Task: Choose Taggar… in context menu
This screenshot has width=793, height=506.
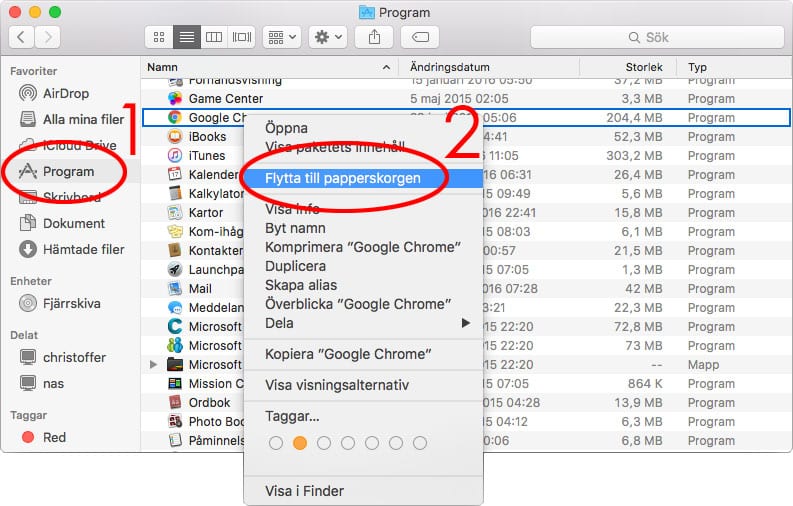Action: (x=363, y=417)
